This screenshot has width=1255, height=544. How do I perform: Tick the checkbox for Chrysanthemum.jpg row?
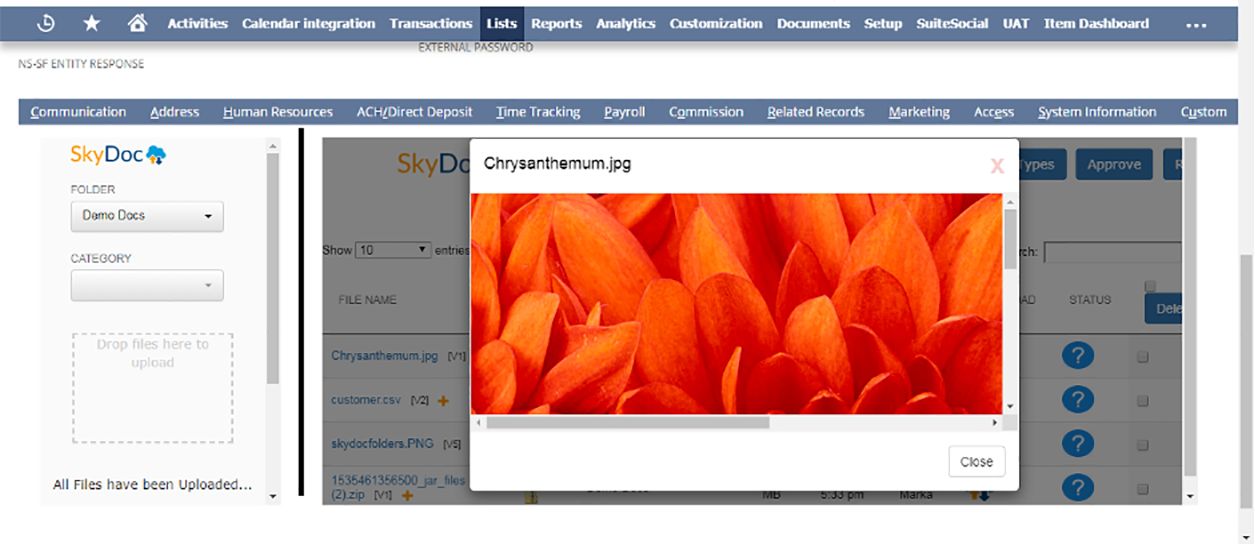tap(1142, 357)
